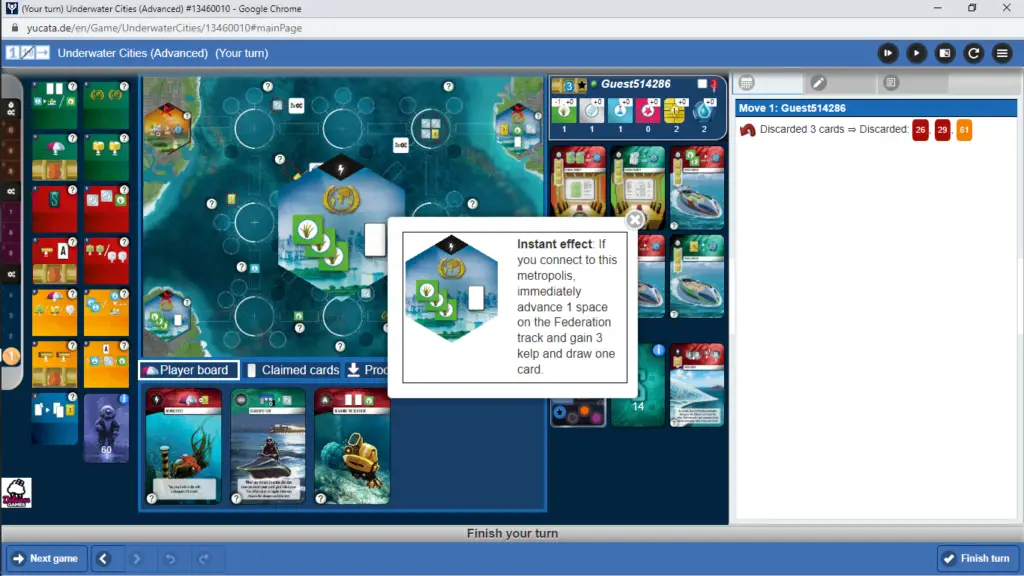Click the large central metropolis hexagon on map
This screenshot has height=576, width=1024.
(x=341, y=226)
